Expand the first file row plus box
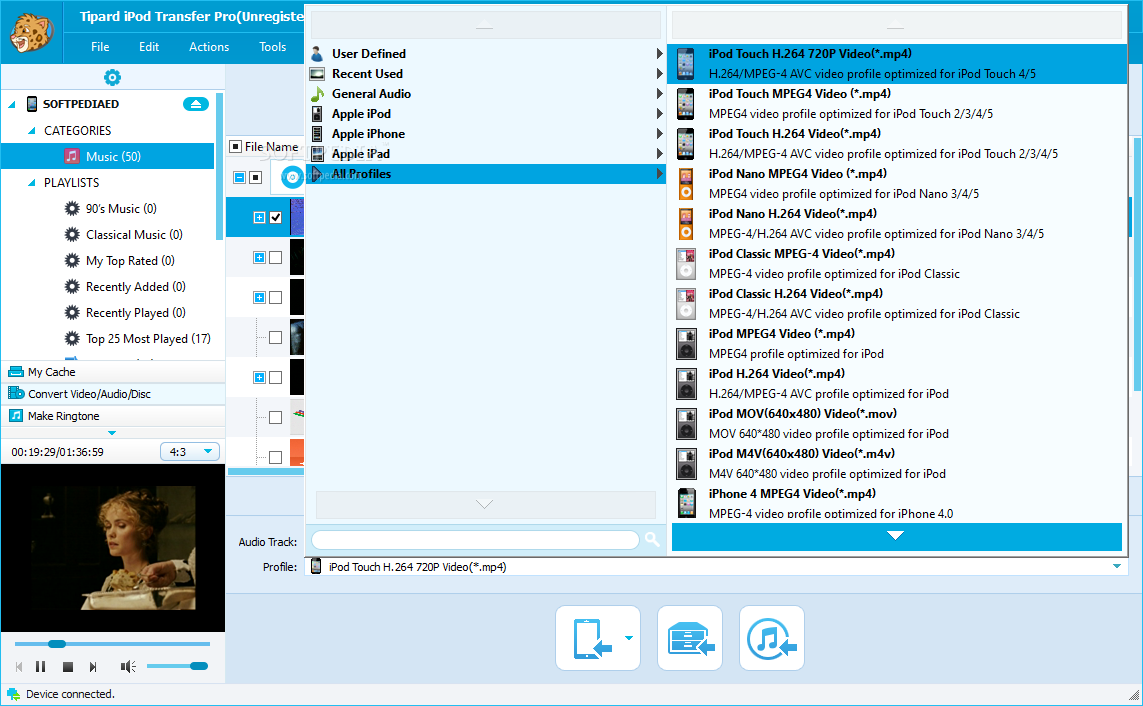1143x706 pixels. [259, 217]
